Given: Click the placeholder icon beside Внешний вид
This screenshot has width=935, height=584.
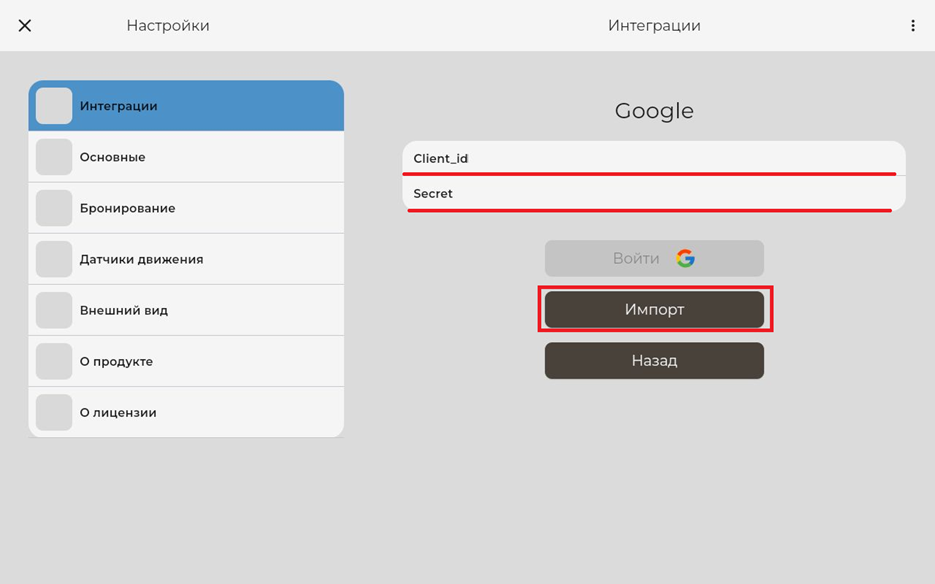Looking at the screenshot, I should click(54, 310).
